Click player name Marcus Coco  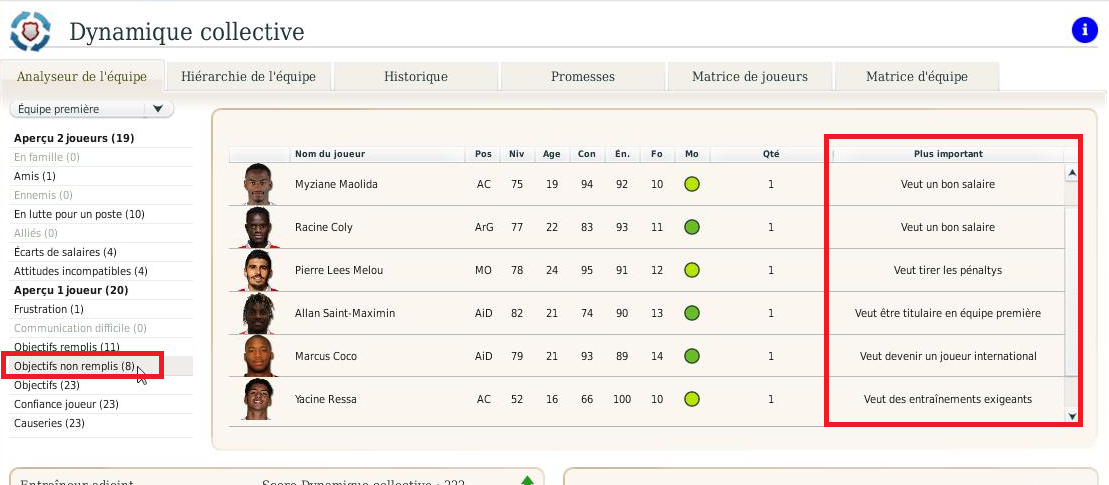coord(325,356)
